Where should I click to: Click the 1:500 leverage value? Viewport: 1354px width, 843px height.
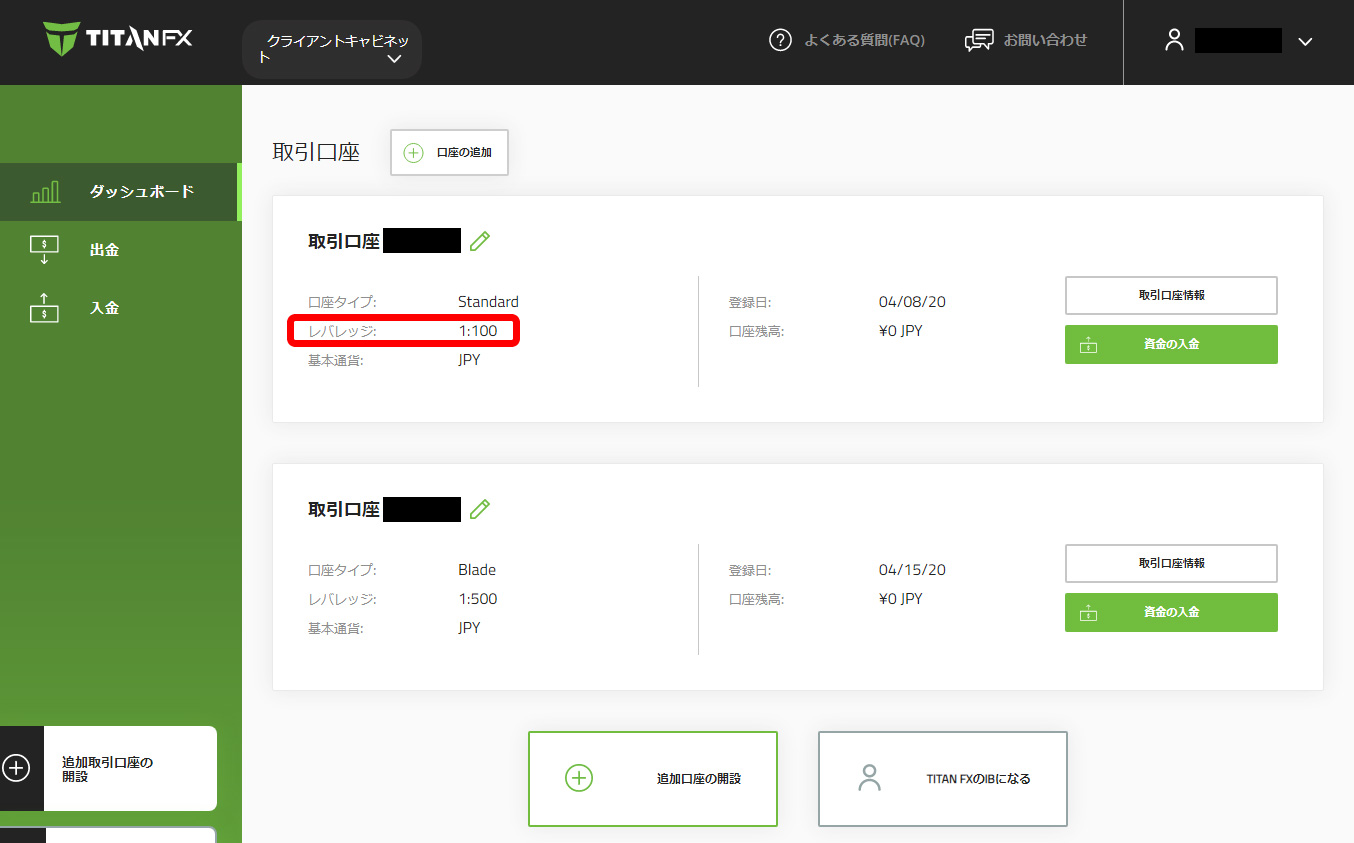478,599
